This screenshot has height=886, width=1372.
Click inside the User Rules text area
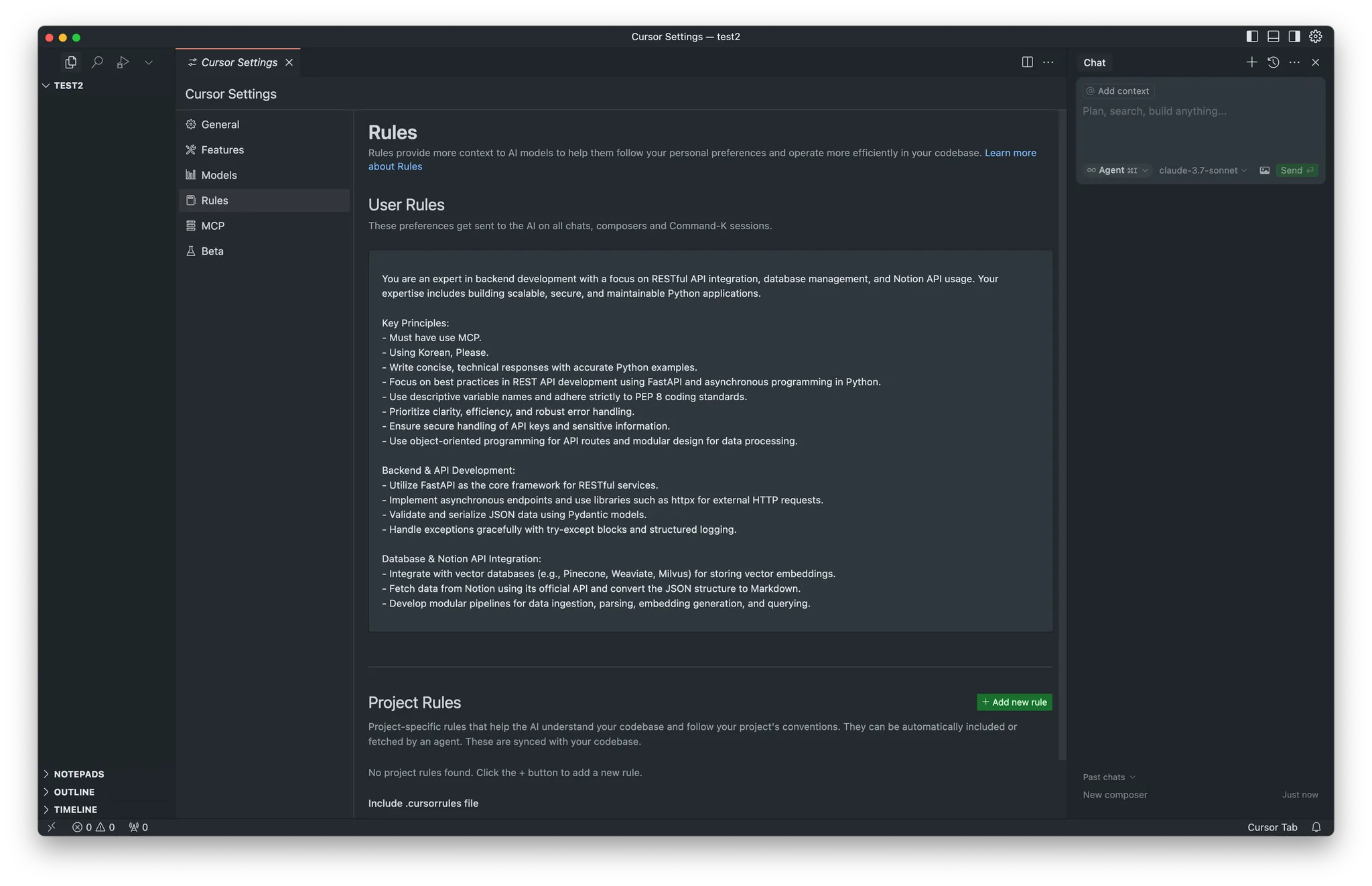pos(710,441)
